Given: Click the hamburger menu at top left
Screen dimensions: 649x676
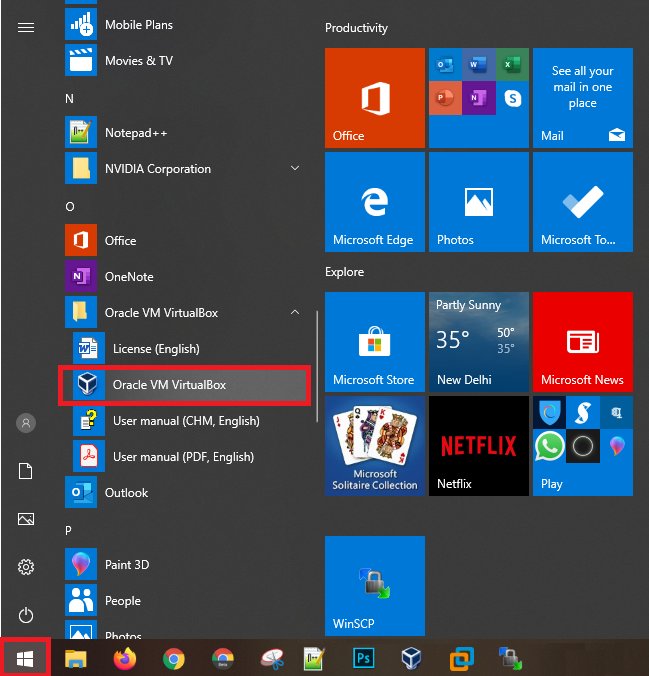Looking at the screenshot, I should [26, 28].
